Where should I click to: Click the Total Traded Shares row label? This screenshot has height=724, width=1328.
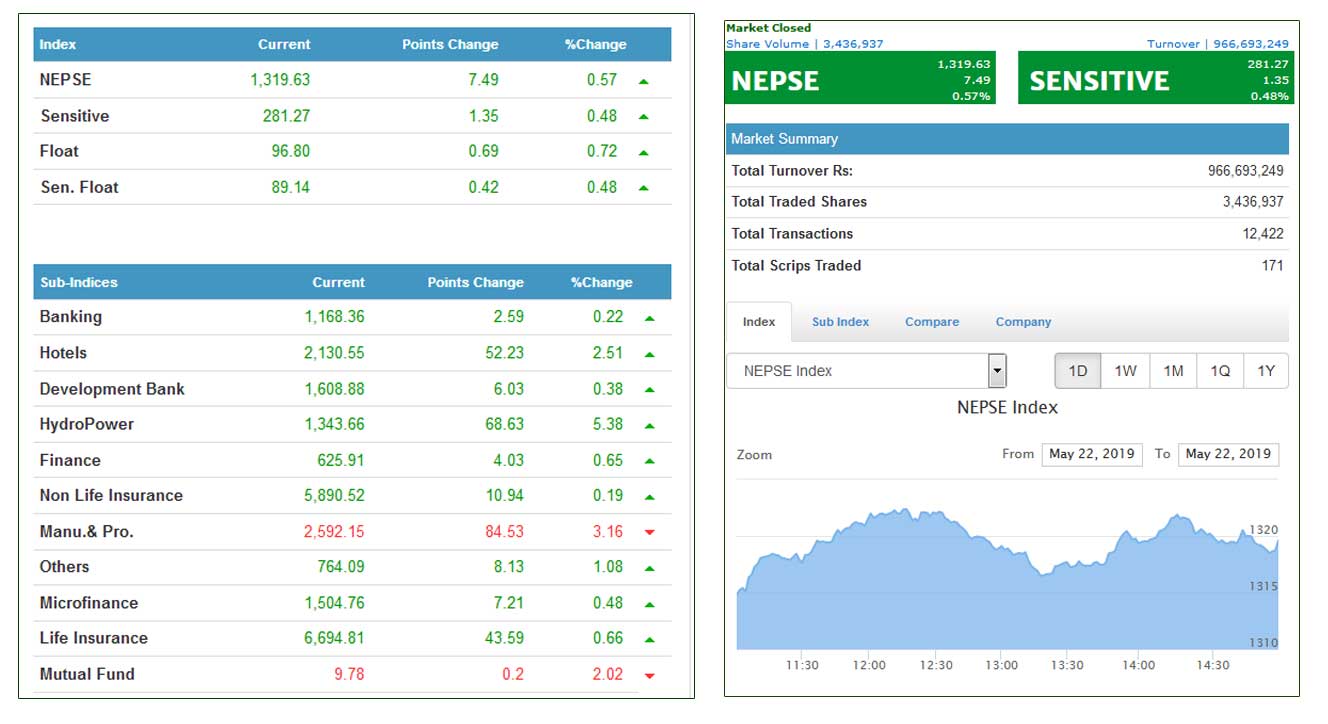799,202
